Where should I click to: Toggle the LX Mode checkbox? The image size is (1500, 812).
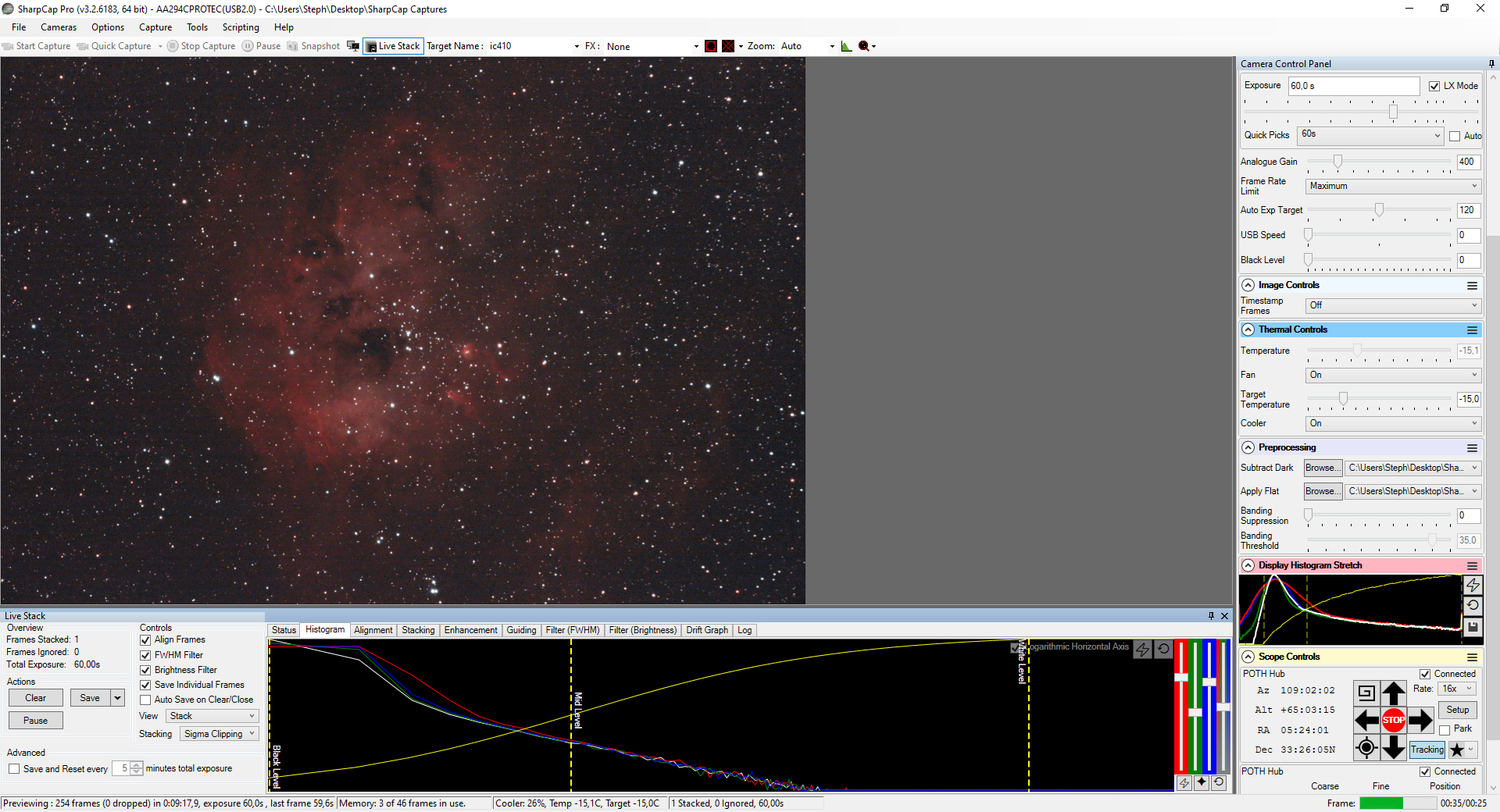pyautogui.click(x=1434, y=86)
